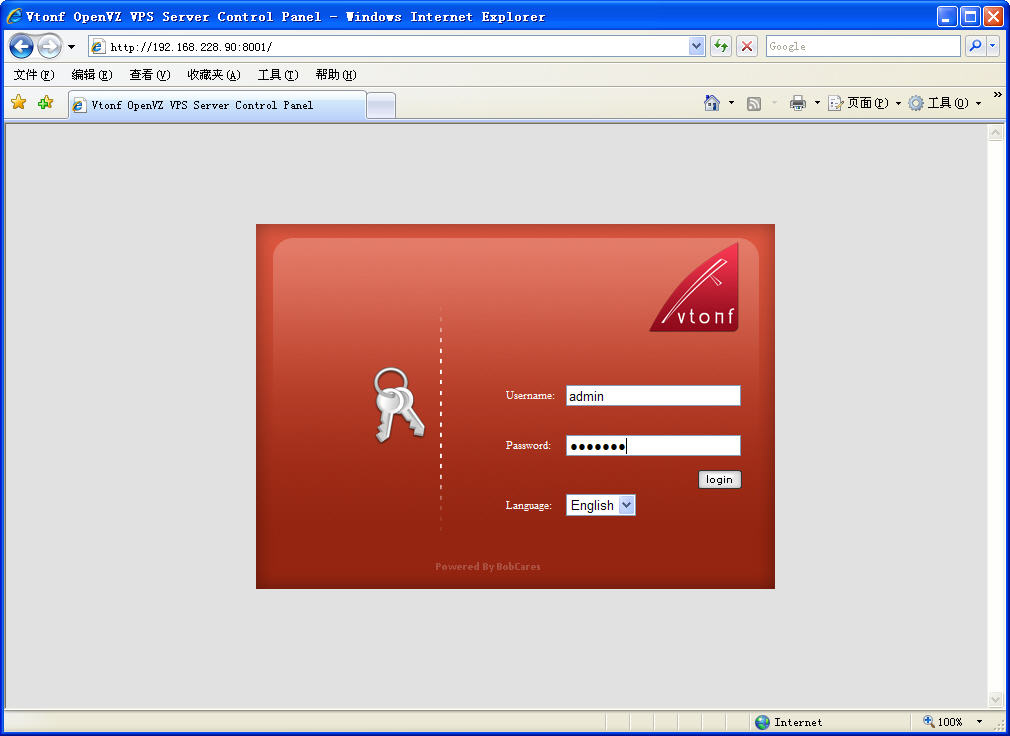Click the Home page icon
Screen dimensions: 1010x736
tap(712, 103)
